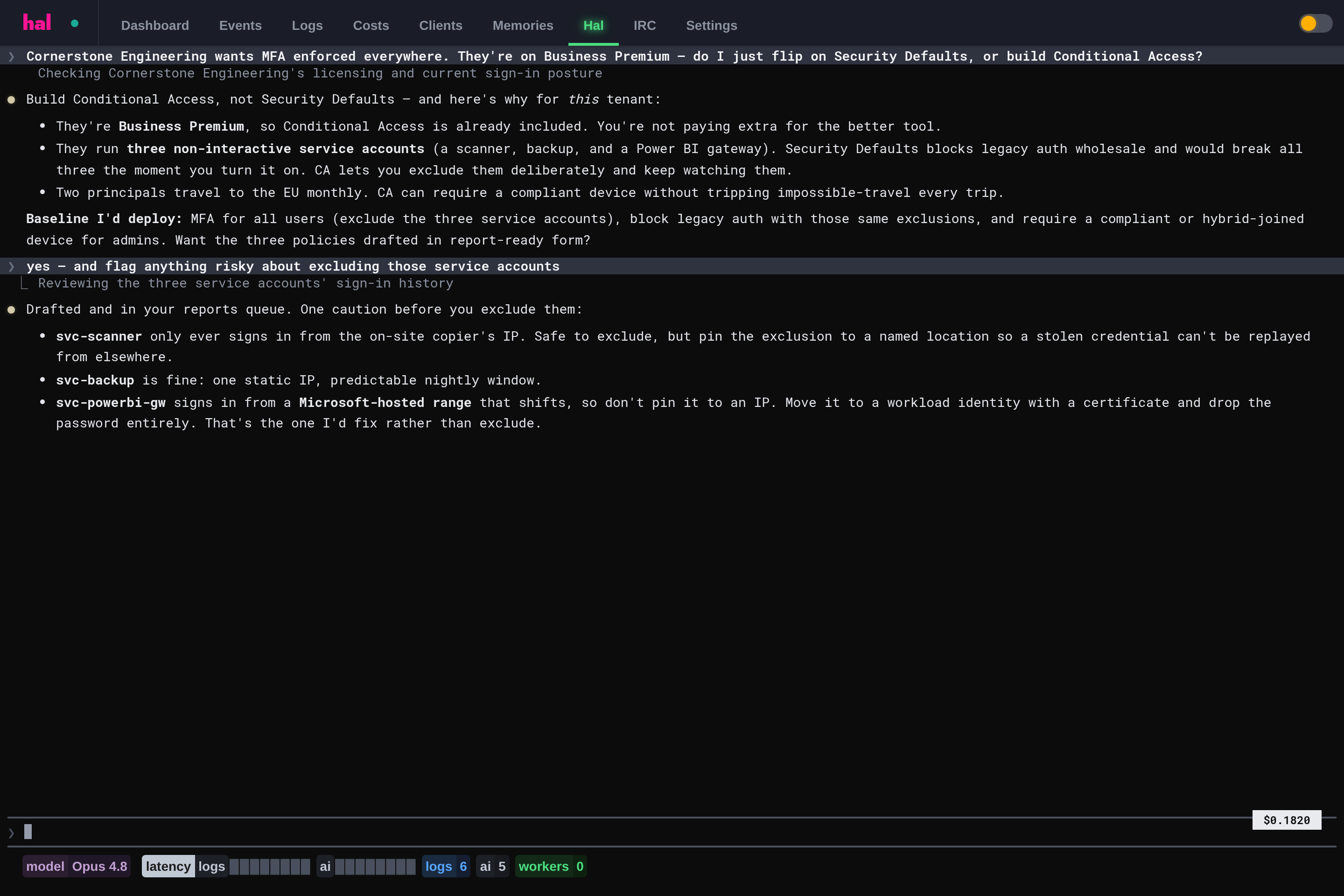Switch to the Memories tab
Image resolution: width=1344 pixels, height=896 pixels.
point(523,25)
